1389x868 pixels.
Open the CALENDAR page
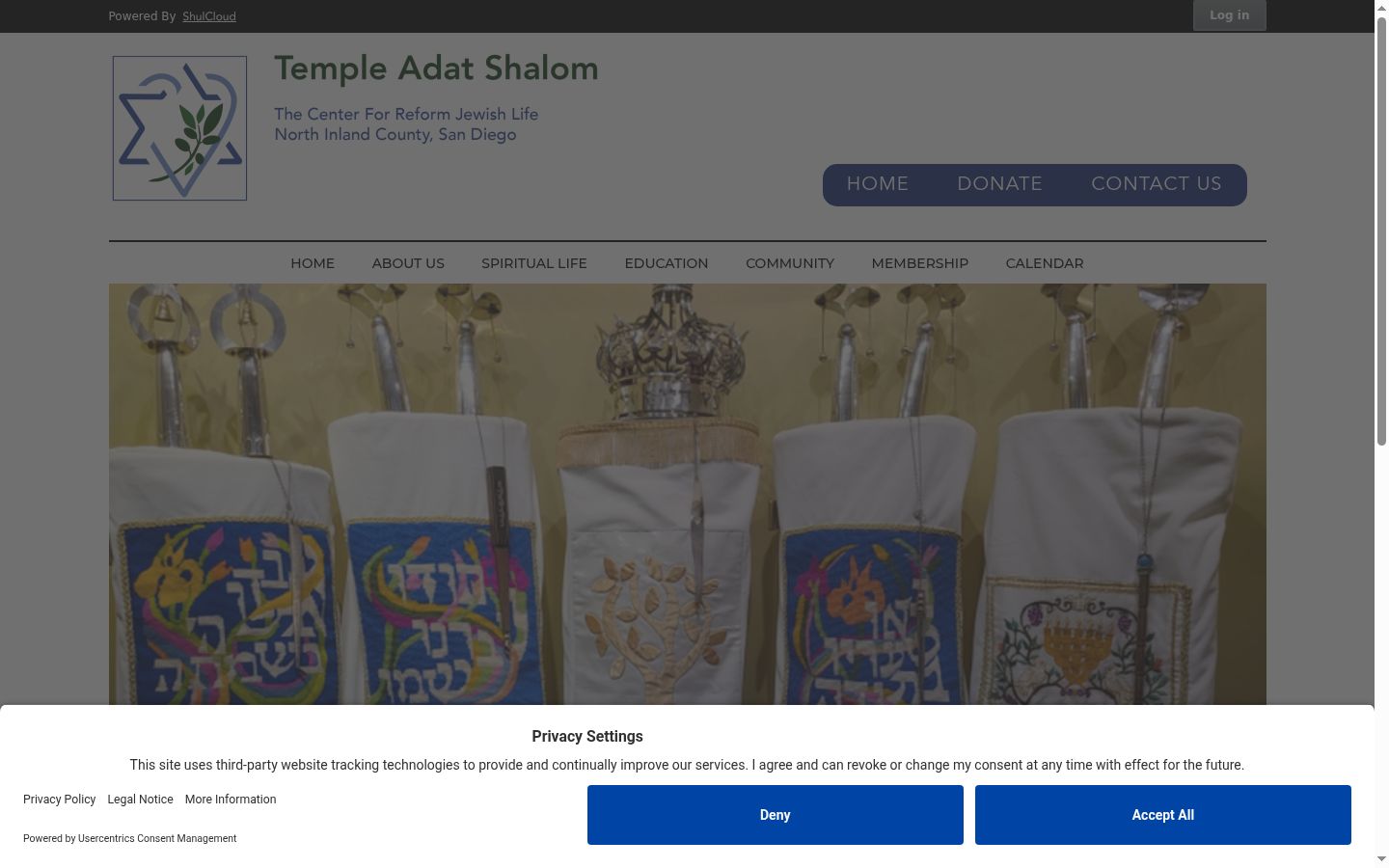pos(1045,263)
